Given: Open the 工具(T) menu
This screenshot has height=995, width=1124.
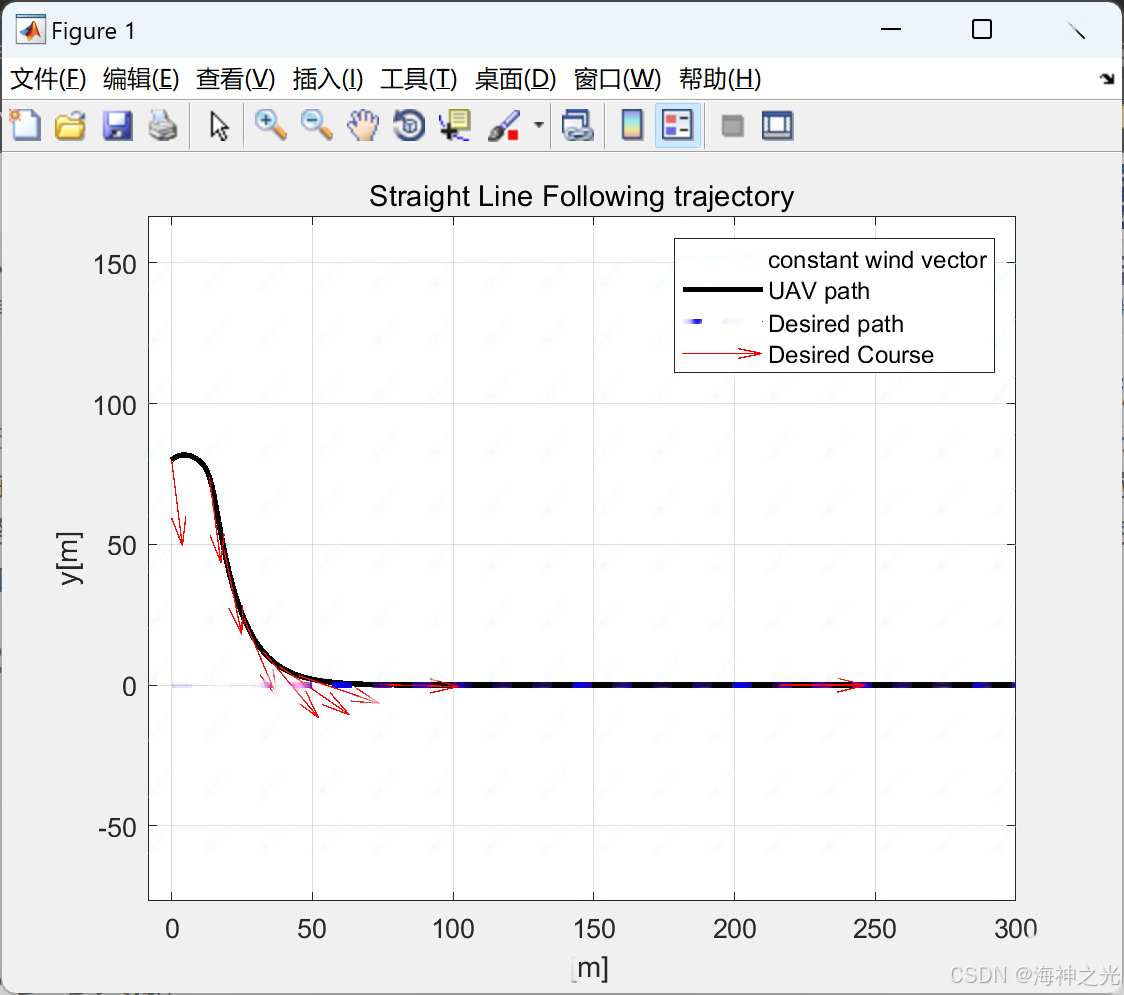Looking at the screenshot, I should [x=419, y=79].
